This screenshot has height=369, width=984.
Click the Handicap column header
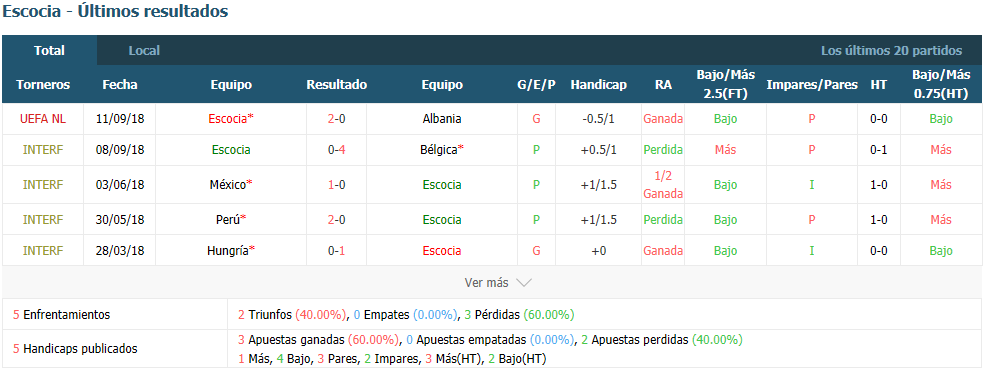(x=598, y=85)
